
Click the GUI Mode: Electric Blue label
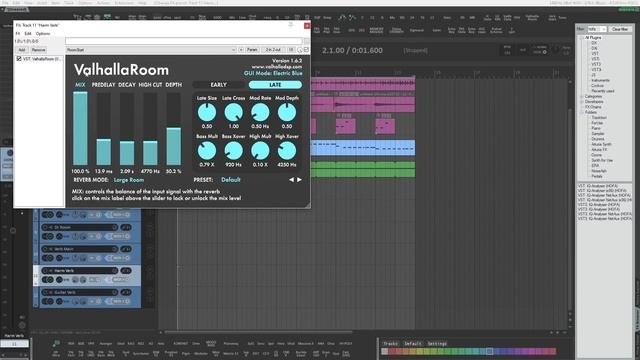coord(273,73)
